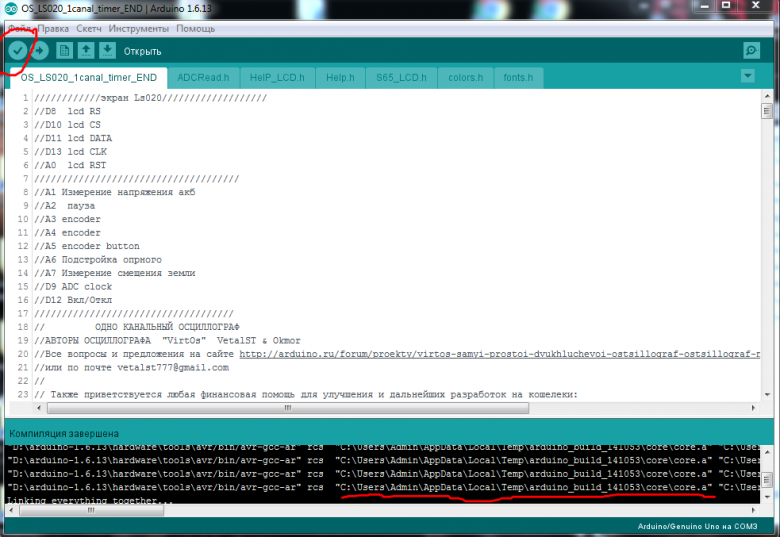Click the console vertical scrollbar thumb
The image size is (780, 537).
(767, 479)
